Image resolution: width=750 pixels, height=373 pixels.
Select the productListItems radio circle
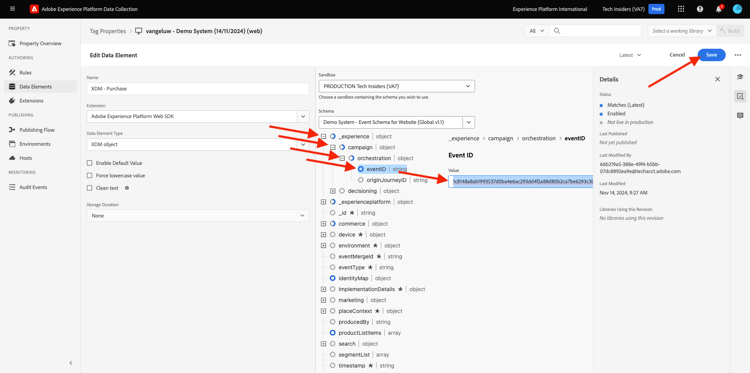coord(332,333)
